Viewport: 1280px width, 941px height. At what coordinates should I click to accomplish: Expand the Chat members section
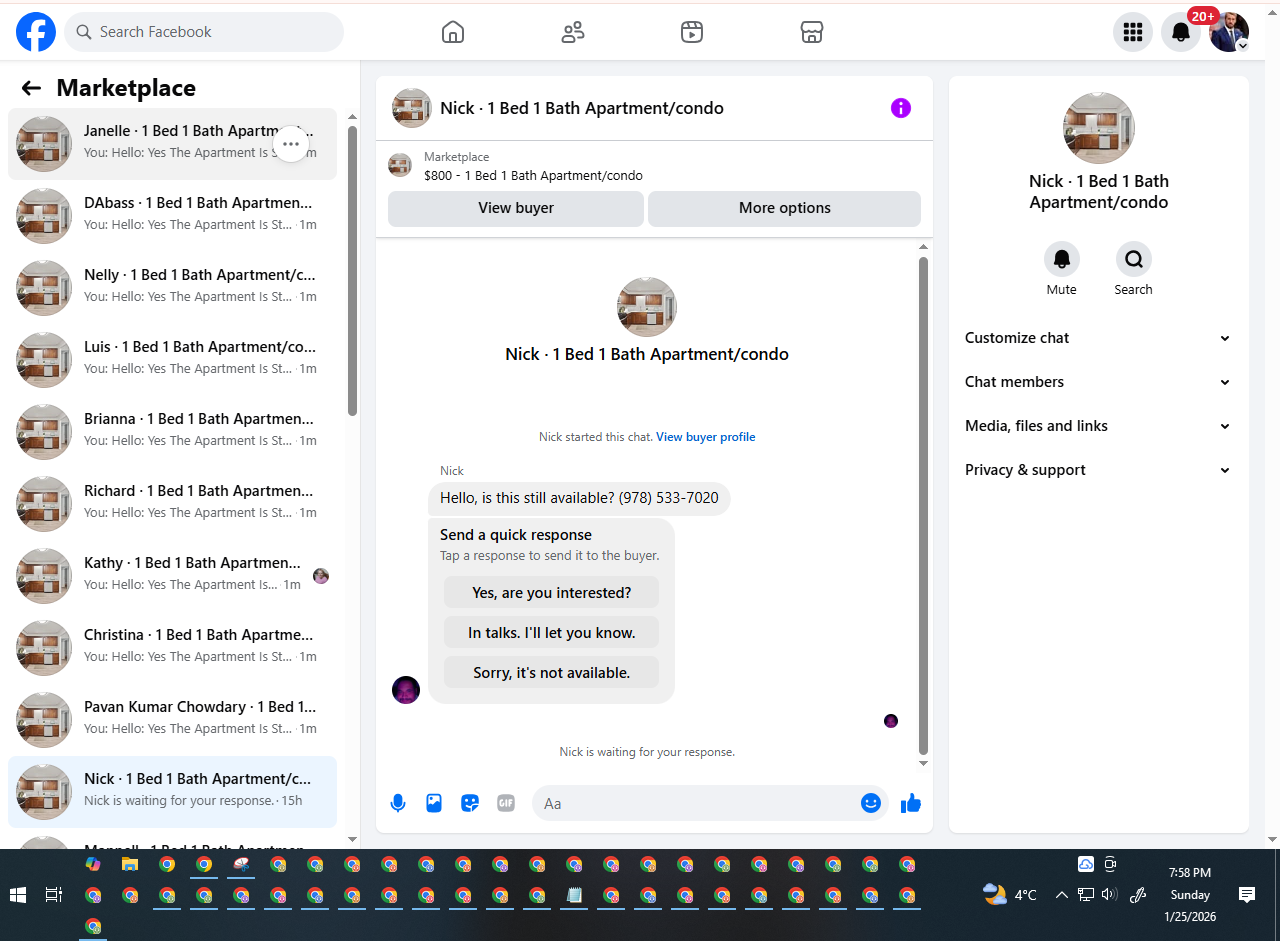[x=1098, y=382]
